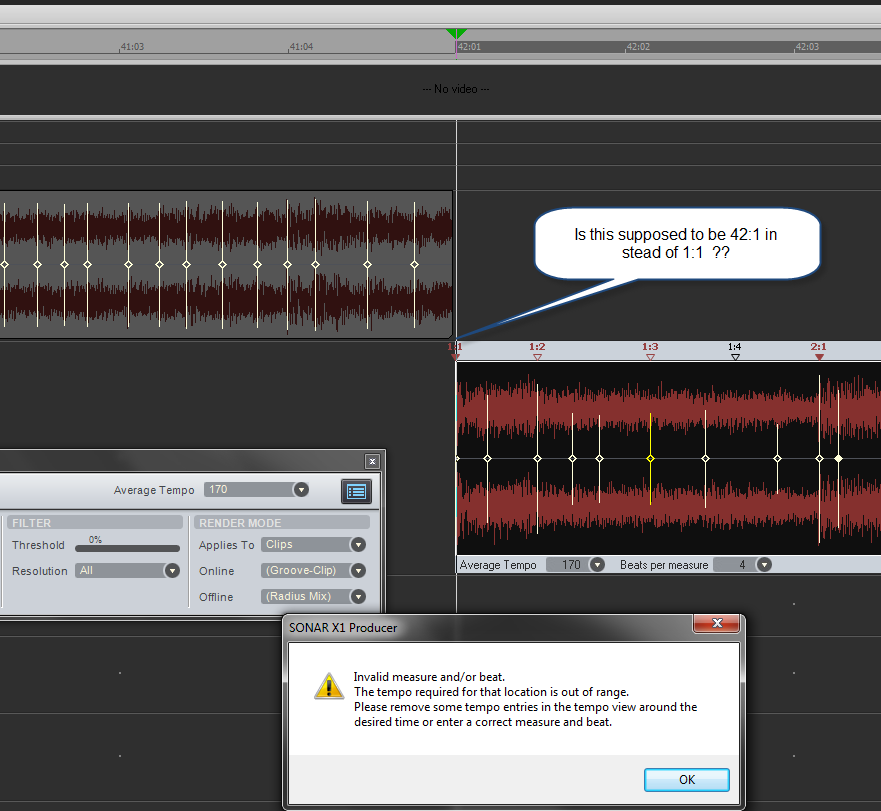Open Beats per measure dropdown on clip

[764, 565]
